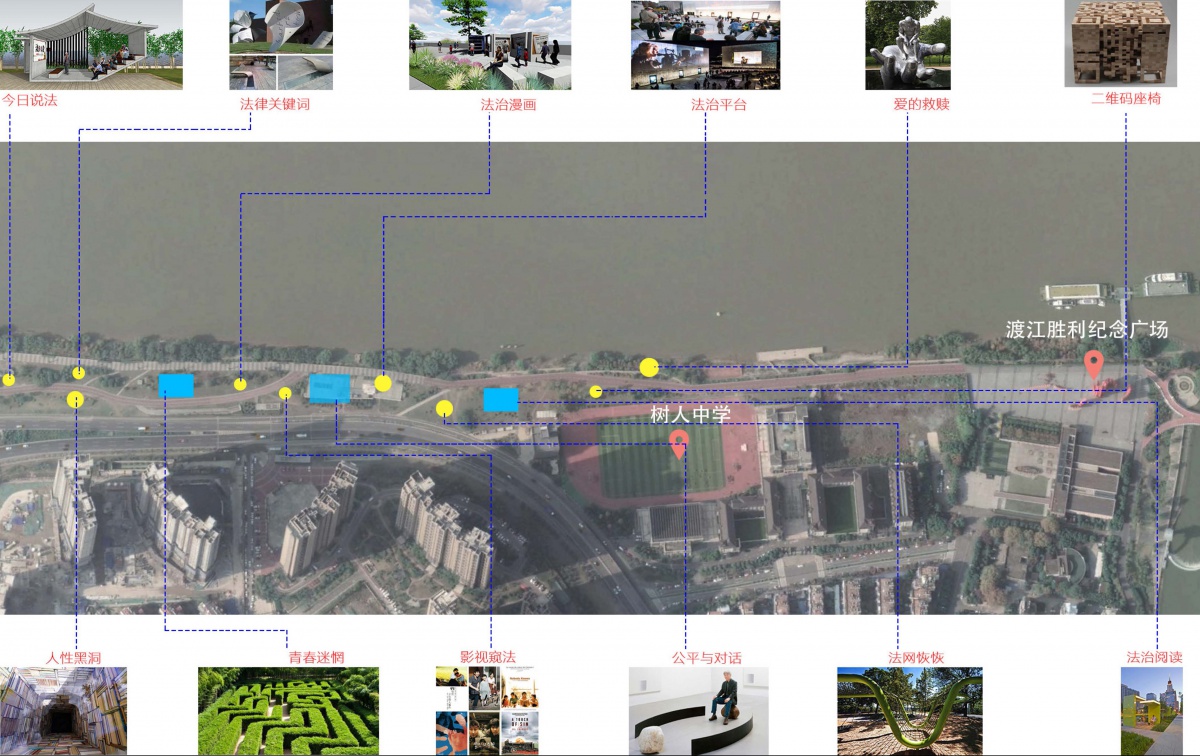
Task: Open the 公平与对话 curved bench thumbnail
Action: click(x=699, y=711)
